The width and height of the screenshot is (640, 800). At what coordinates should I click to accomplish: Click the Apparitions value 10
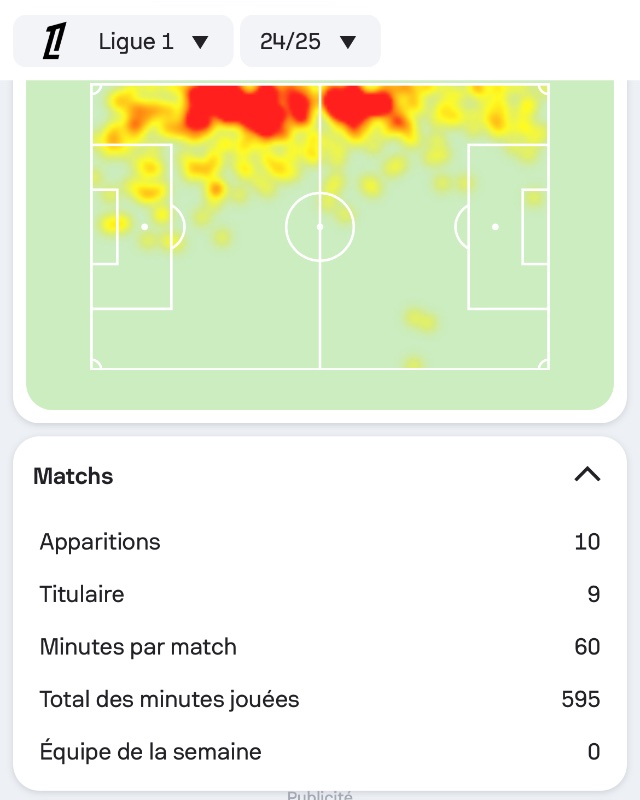click(587, 542)
